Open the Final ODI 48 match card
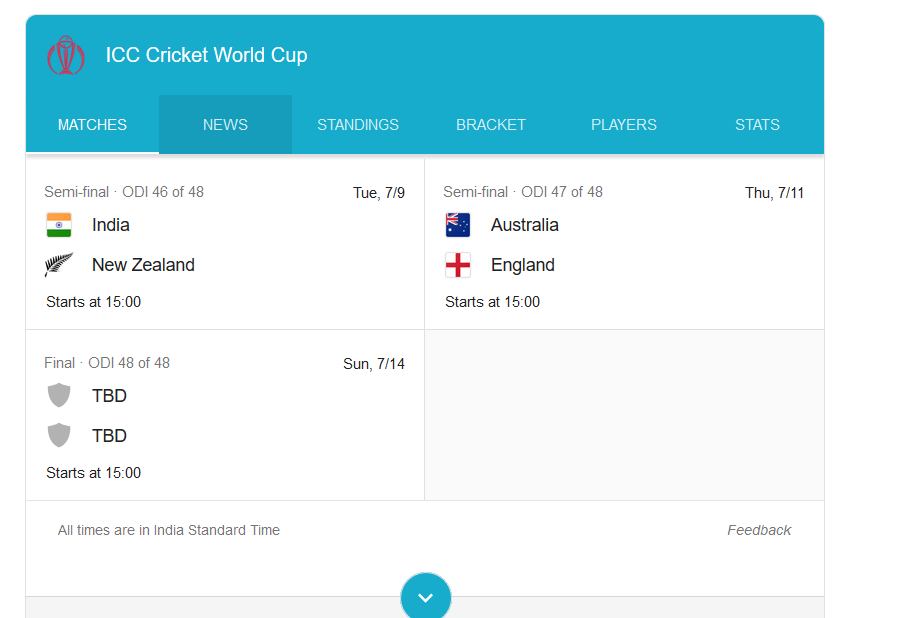The height and width of the screenshot is (618, 904). [225, 415]
